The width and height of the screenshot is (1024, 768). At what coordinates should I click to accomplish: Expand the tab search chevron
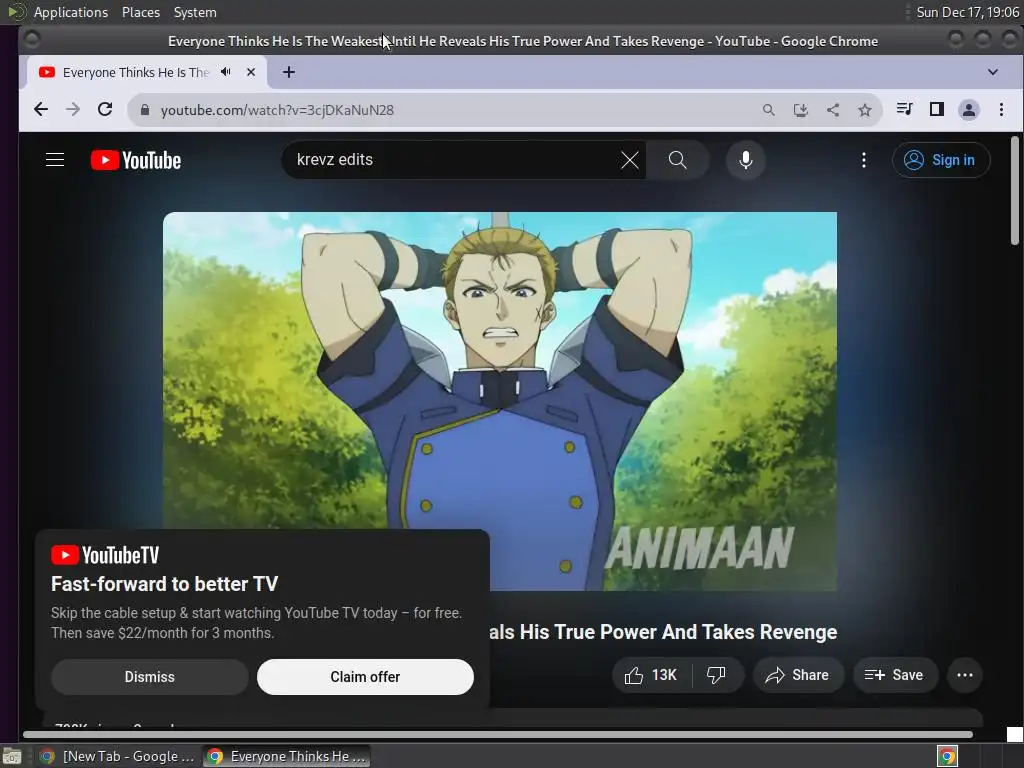point(993,72)
